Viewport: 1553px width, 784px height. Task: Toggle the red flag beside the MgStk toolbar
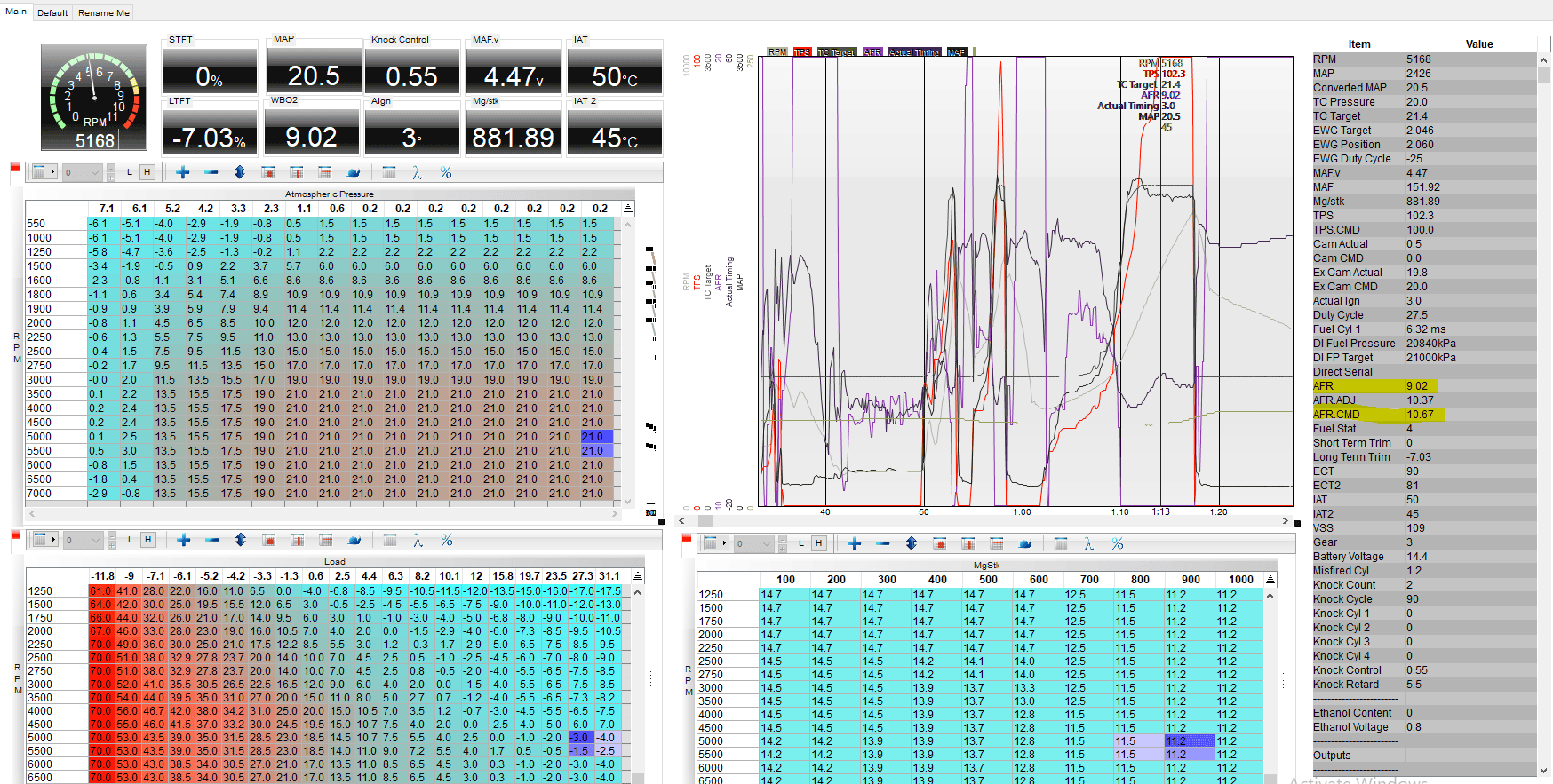click(686, 539)
